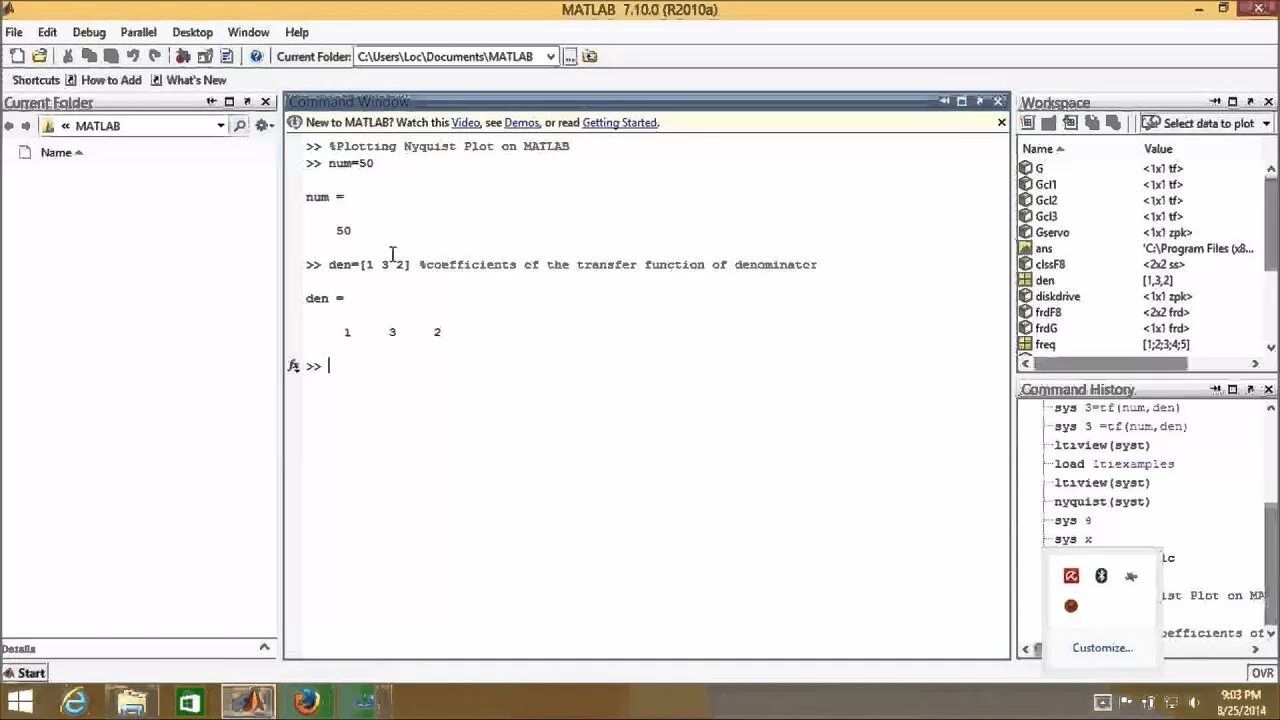This screenshot has width=1280, height=720.
Task: Click the Copy toolbar icon
Action: tap(89, 57)
